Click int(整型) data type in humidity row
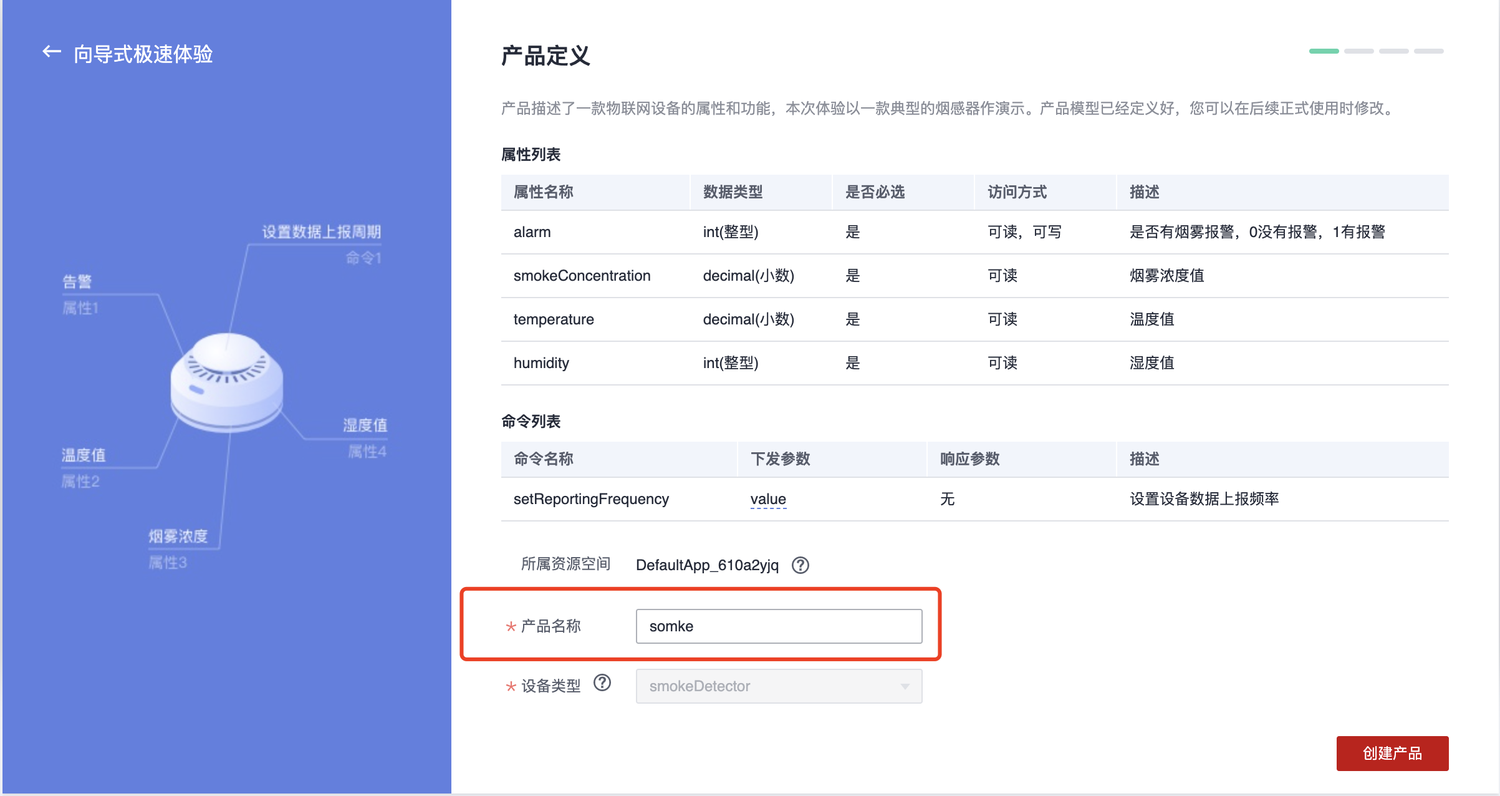 731,363
